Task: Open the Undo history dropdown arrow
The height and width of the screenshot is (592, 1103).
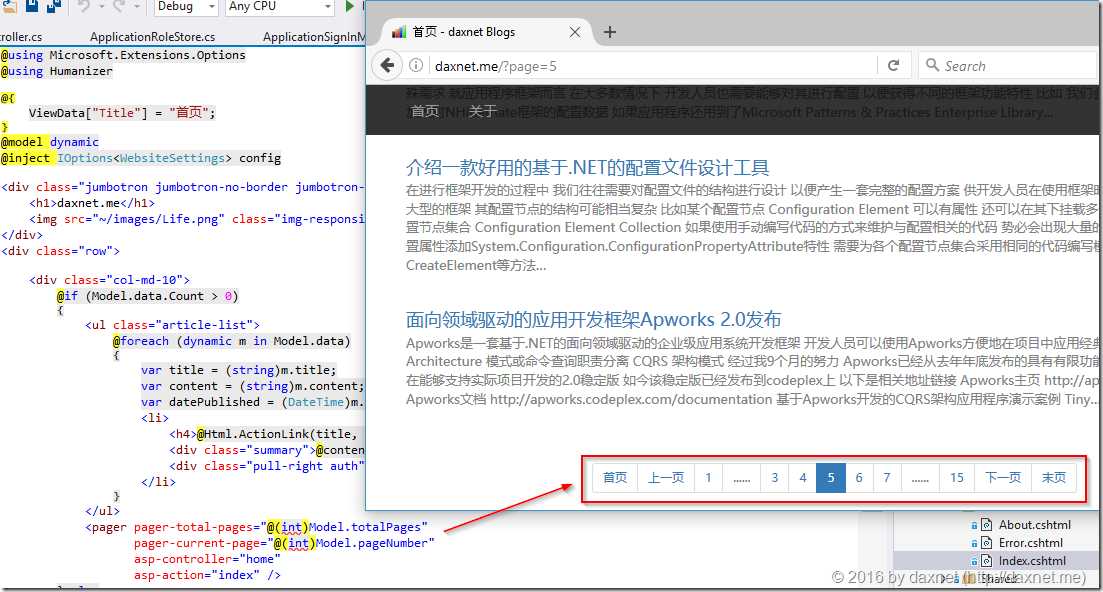Action: 101,7
